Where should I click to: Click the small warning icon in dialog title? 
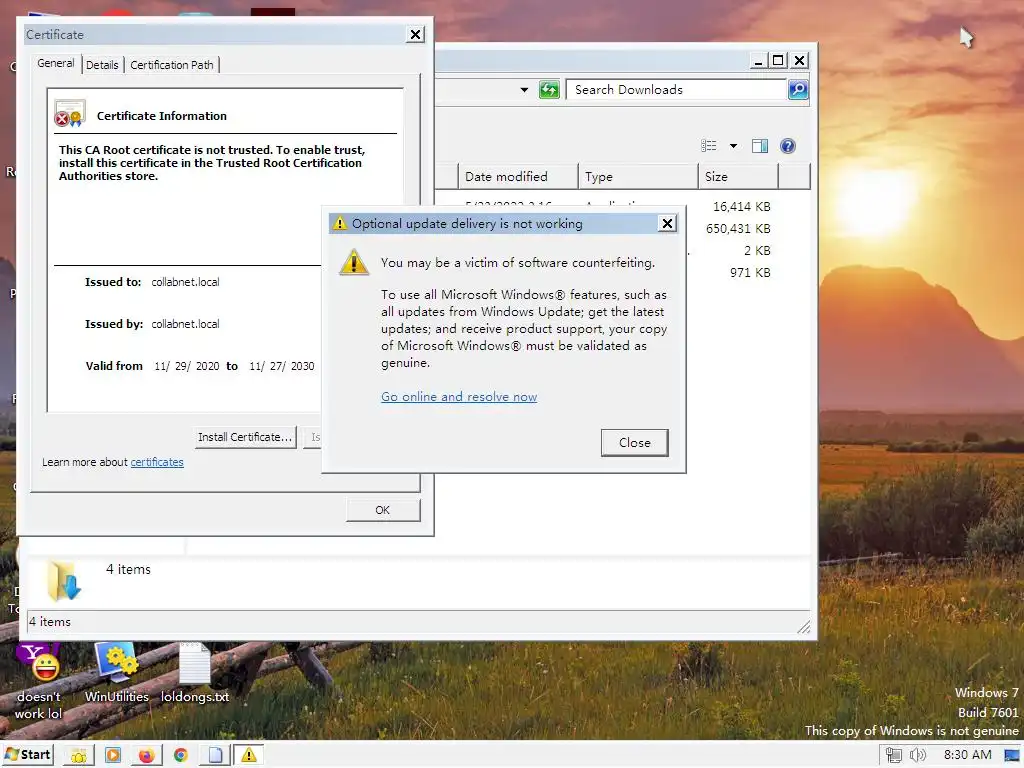tap(340, 223)
